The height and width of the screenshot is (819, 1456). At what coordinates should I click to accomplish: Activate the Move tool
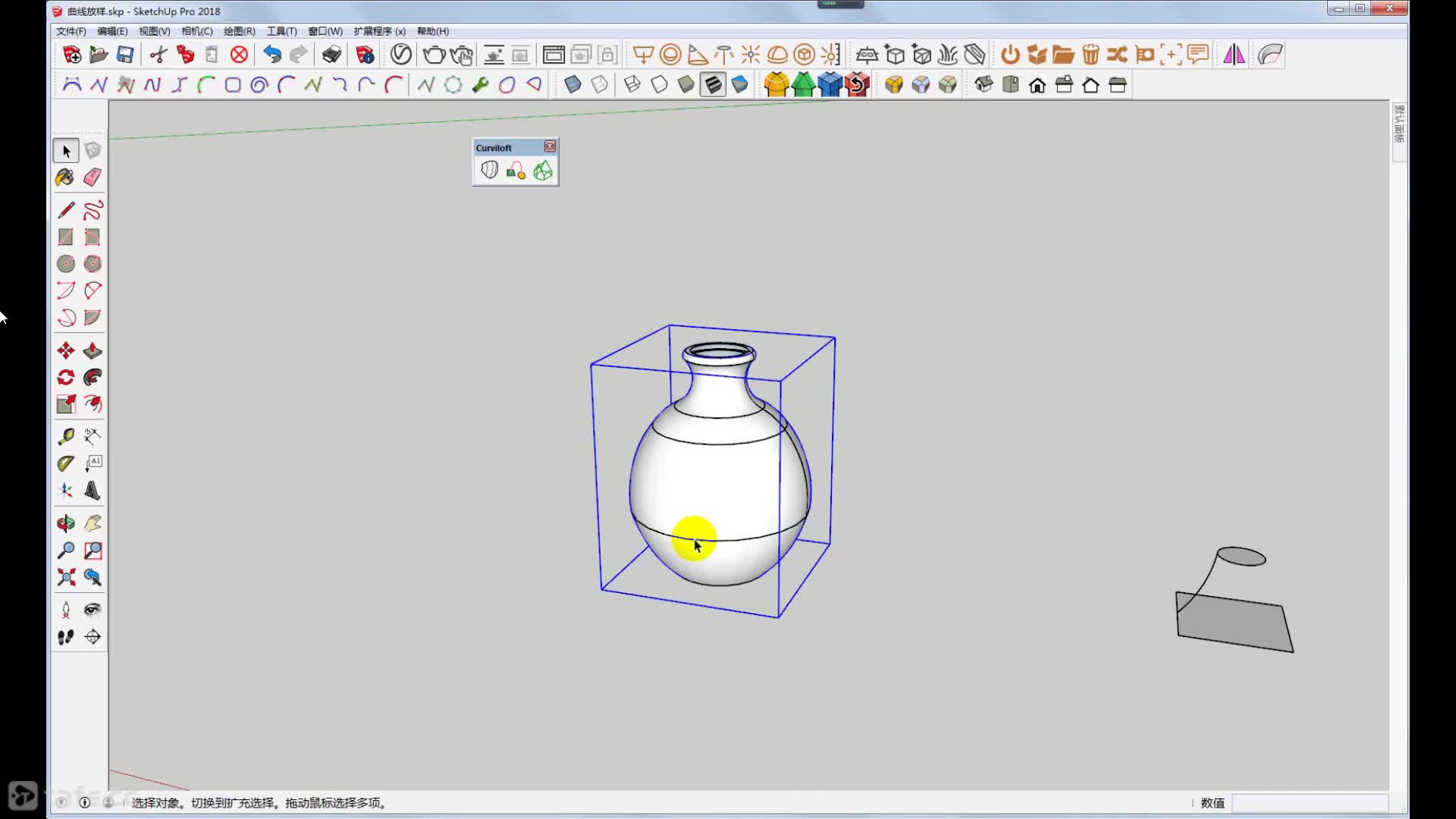(66, 350)
